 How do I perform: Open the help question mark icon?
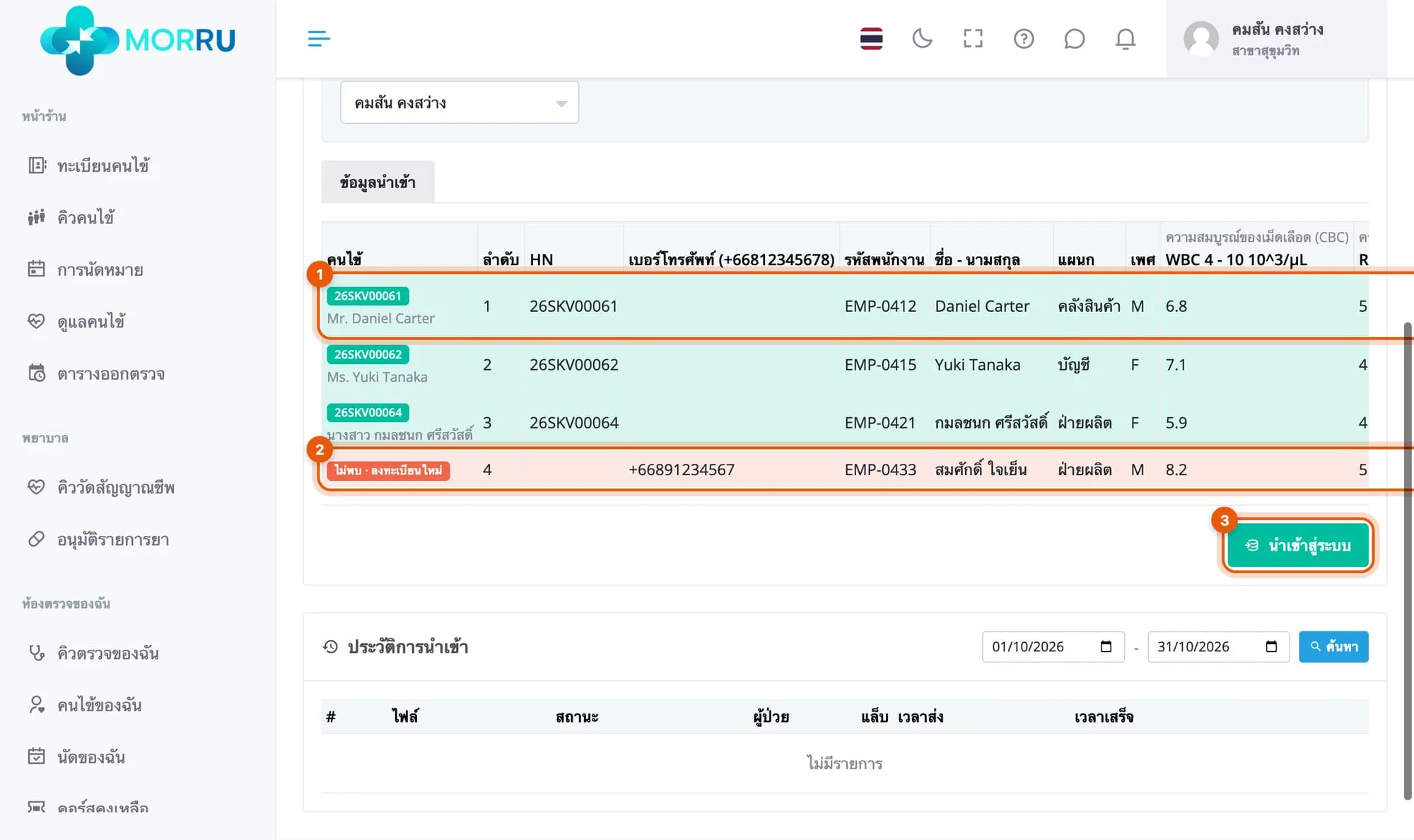click(x=1024, y=38)
